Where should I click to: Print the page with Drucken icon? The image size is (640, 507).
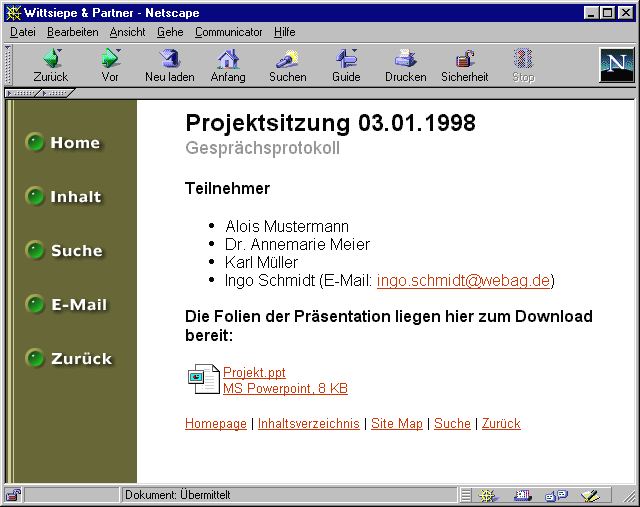[x=405, y=58]
